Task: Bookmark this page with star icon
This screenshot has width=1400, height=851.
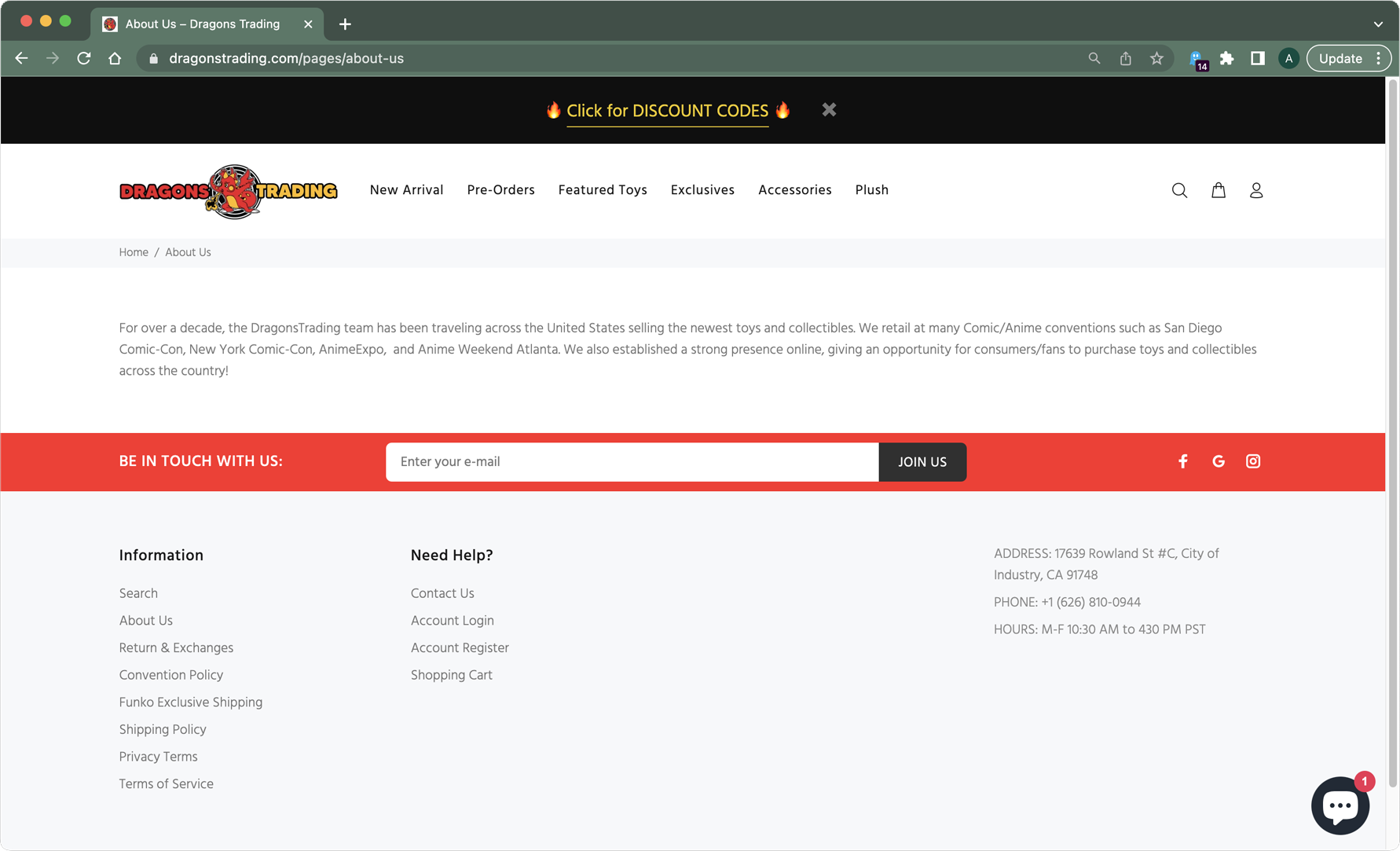Action: (1156, 58)
